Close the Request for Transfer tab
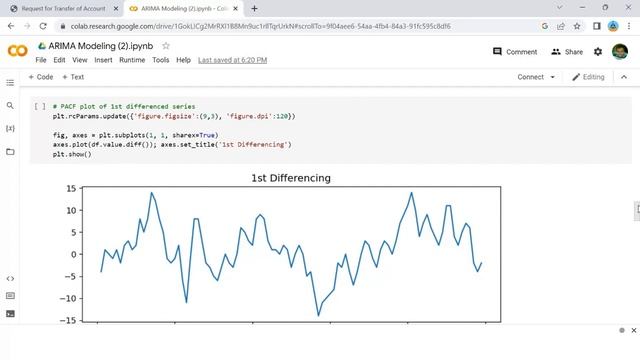This screenshot has width=640, height=360. [x=116, y=8]
